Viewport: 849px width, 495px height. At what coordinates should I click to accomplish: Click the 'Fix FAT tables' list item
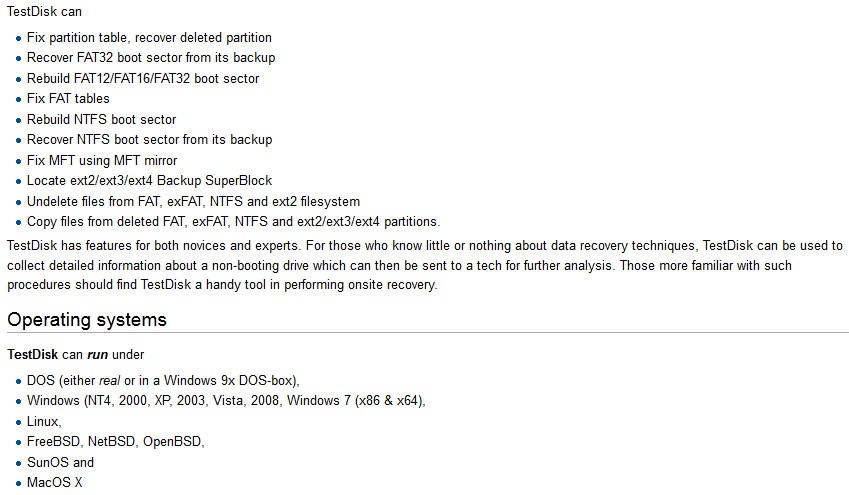point(68,99)
